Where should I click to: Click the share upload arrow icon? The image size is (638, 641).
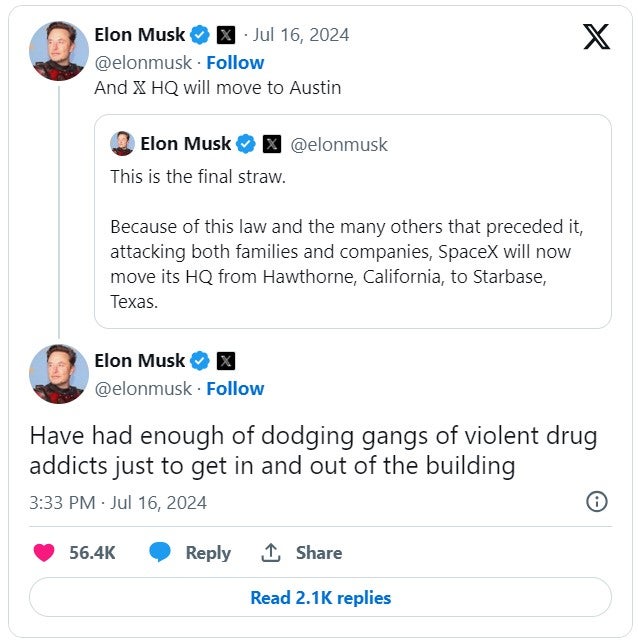coord(271,552)
